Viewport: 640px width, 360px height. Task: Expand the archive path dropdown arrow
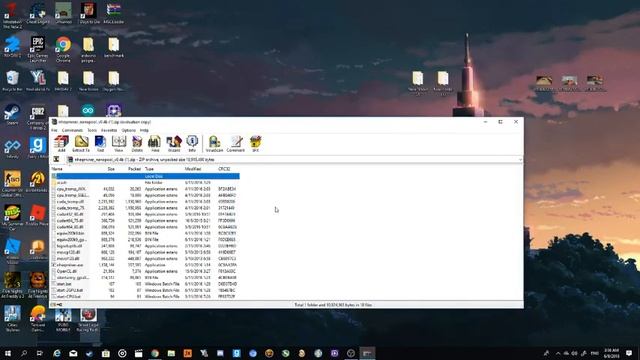tap(520, 160)
